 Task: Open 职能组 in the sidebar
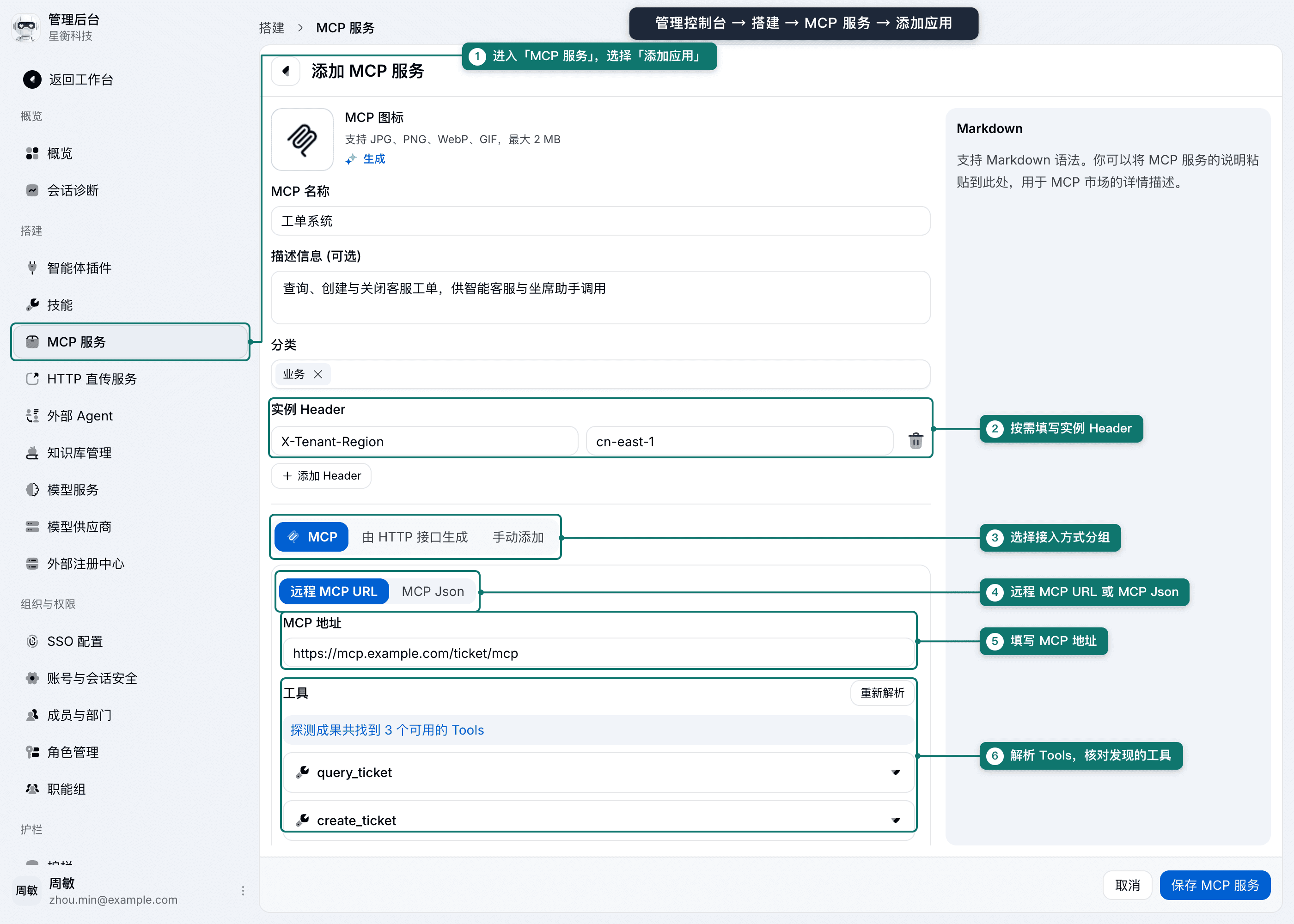pyautogui.click(x=130, y=789)
